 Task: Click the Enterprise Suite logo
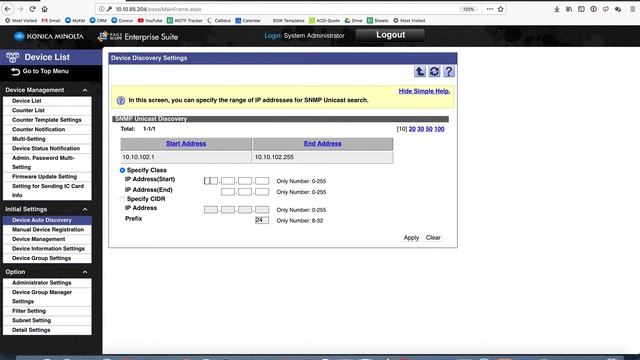138,37
